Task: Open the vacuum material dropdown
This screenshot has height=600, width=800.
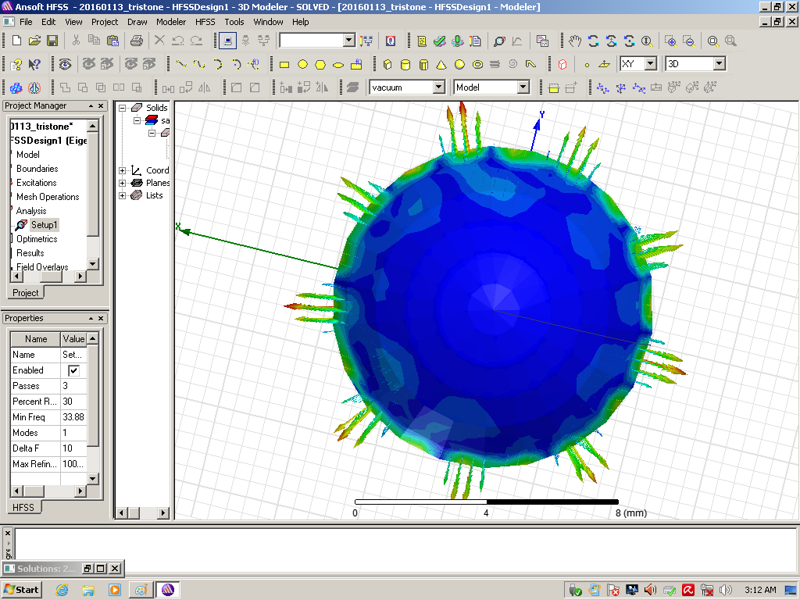Action: tap(438, 88)
